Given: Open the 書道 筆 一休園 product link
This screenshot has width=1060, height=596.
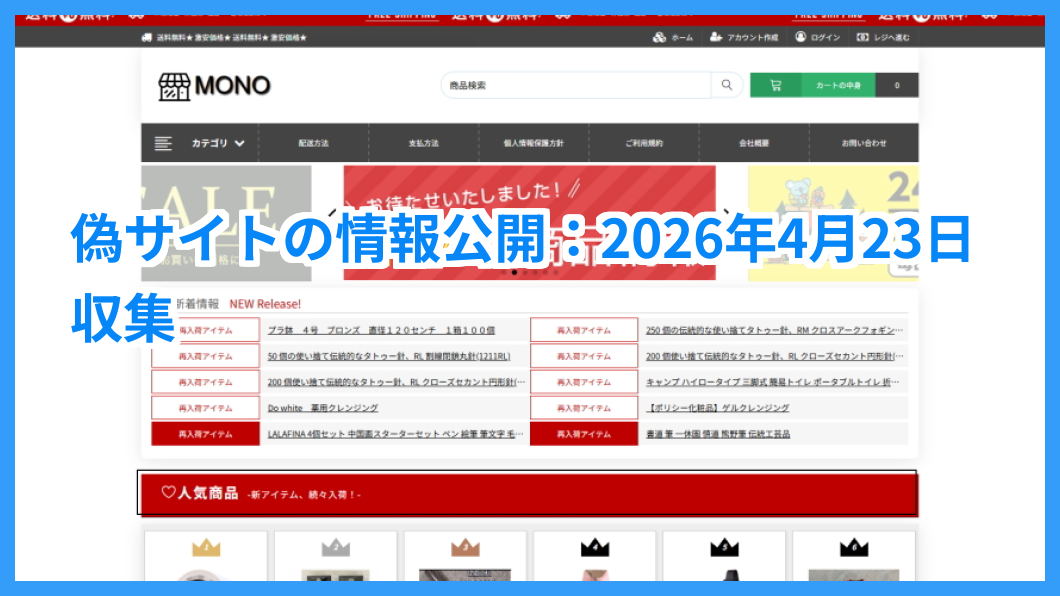Looking at the screenshot, I should [x=718, y=434].
